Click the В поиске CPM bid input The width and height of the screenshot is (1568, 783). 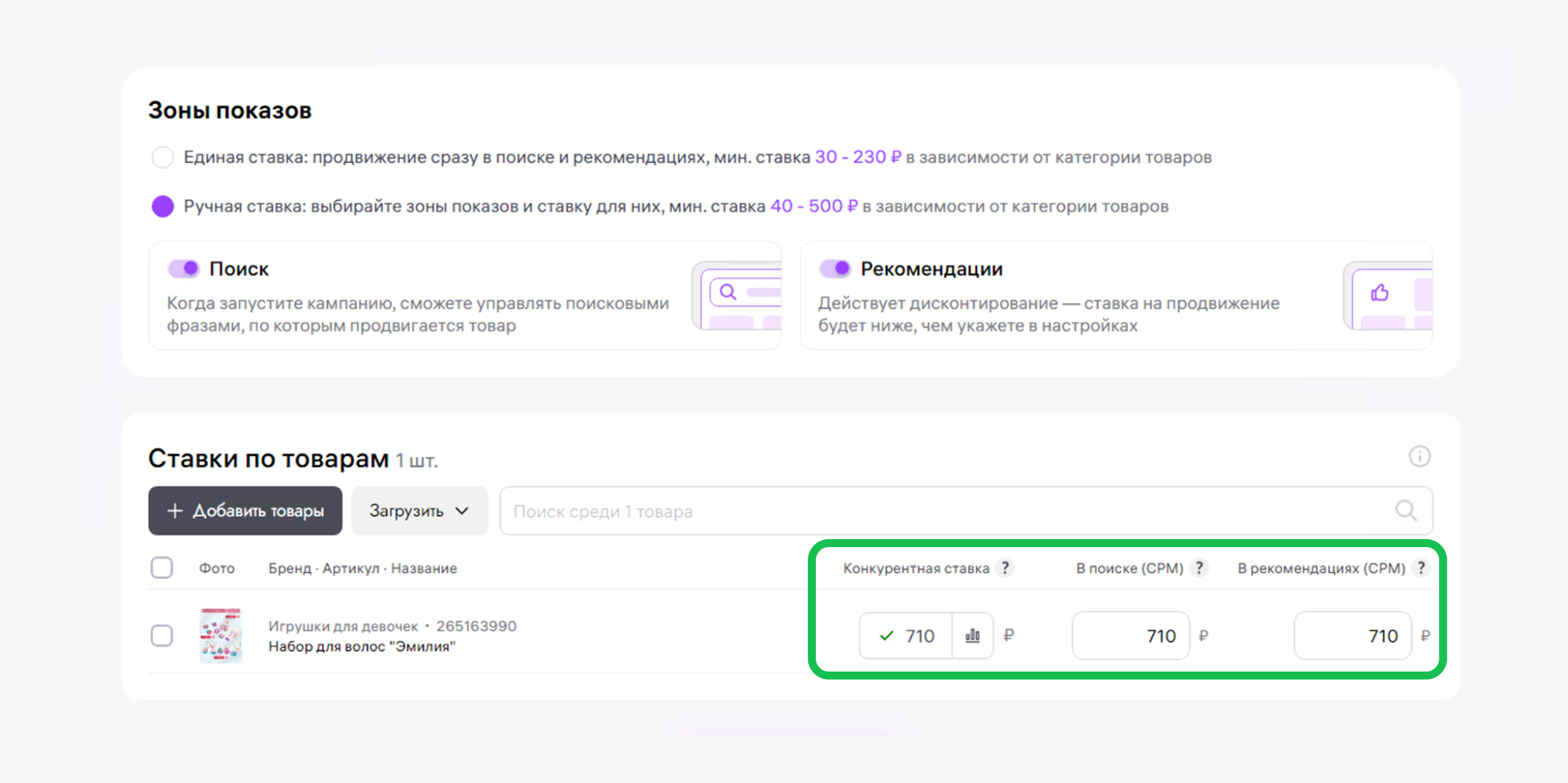tap(1130, 636)
